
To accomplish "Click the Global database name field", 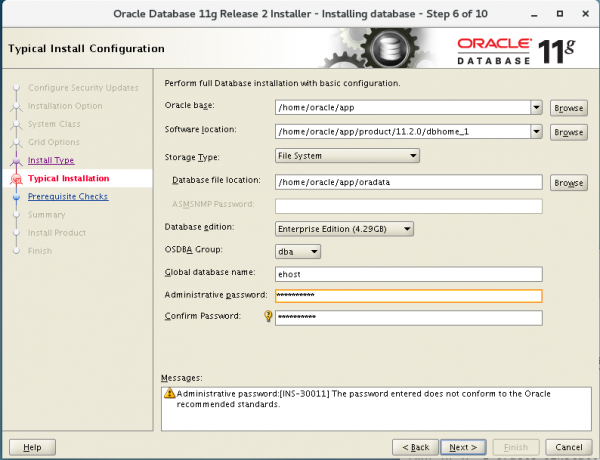I will click(408, 273).
